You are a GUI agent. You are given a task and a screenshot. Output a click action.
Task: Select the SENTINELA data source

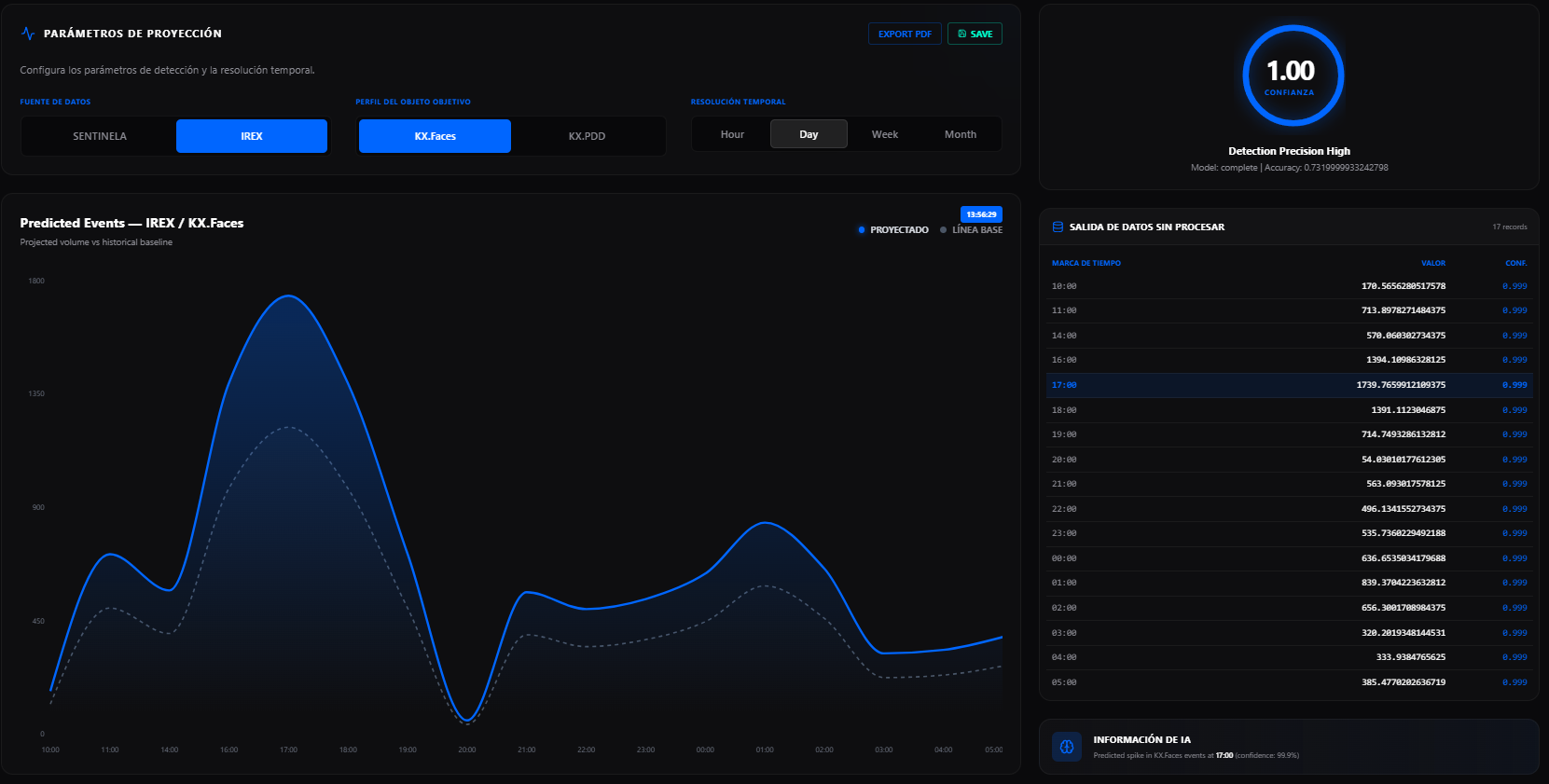click(x=100, y=136)
